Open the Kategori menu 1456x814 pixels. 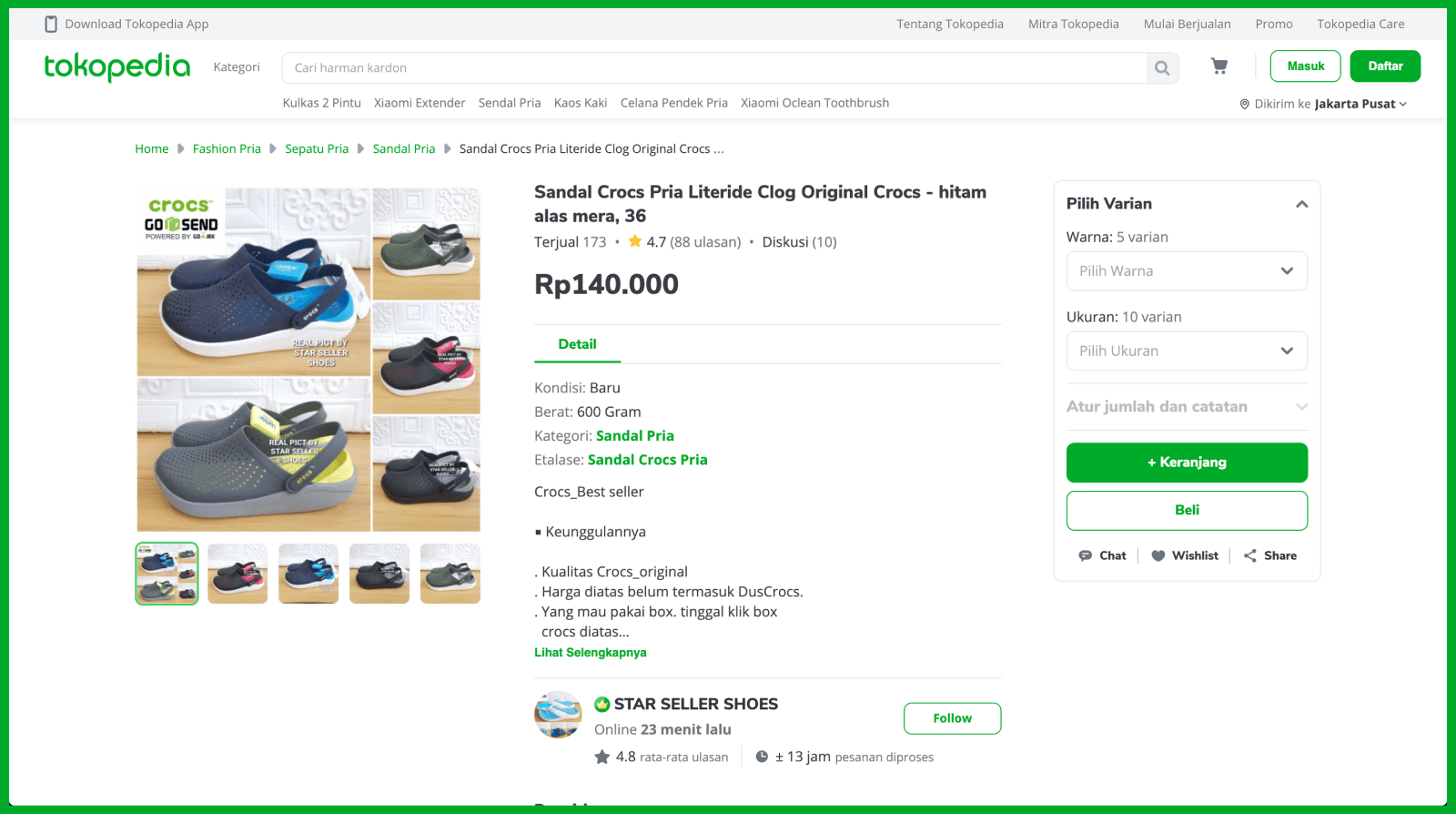[x=237, y=67]
